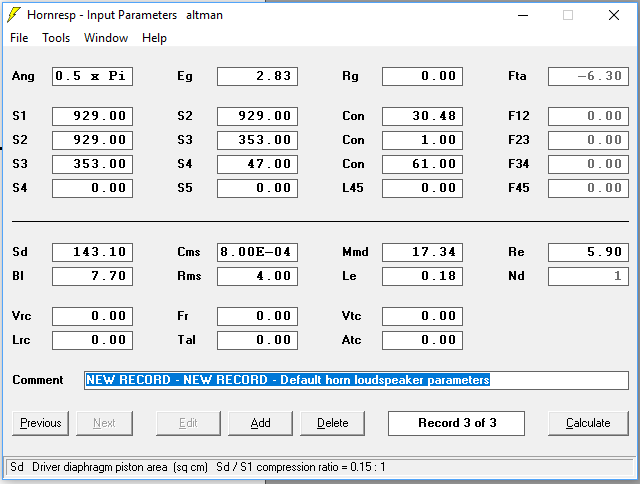Click the Vtc input field
This screenshot has height=484, width=640.
(x=422, y=317)
